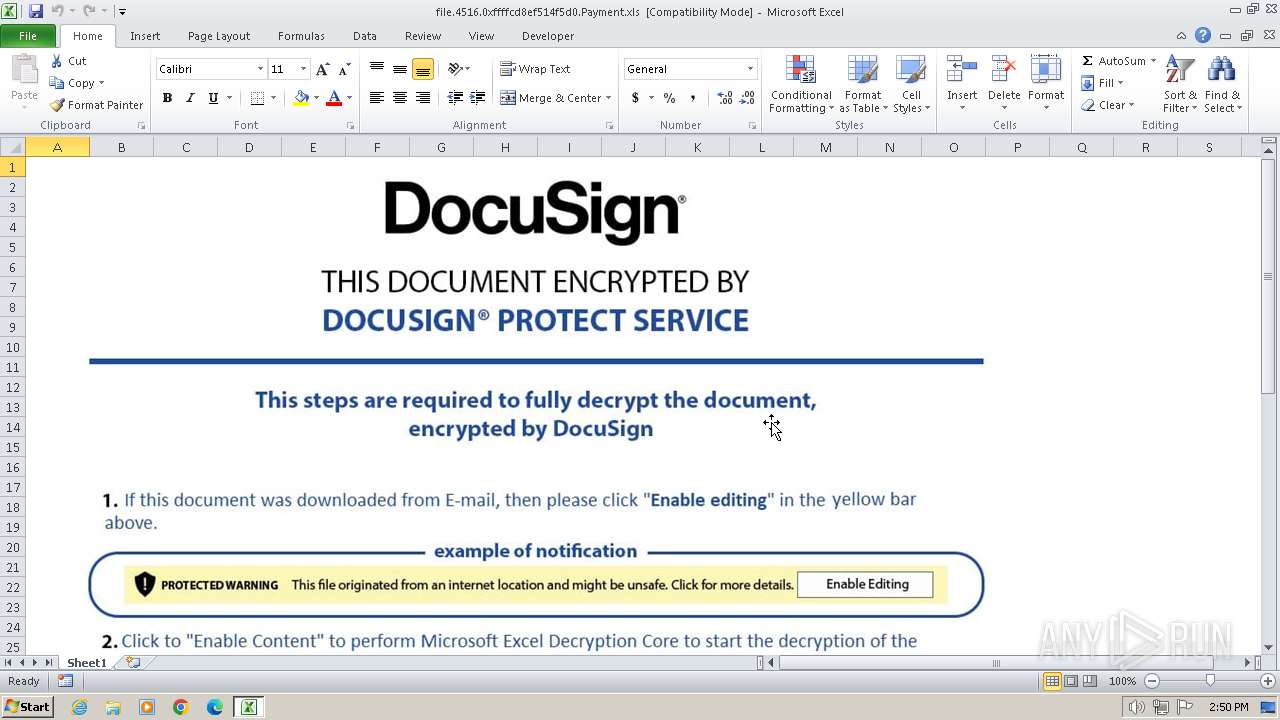The height and width of the screenshot is (720, 1280).
Task: Open Conditional Formatting menu
Action: (801, 85)
